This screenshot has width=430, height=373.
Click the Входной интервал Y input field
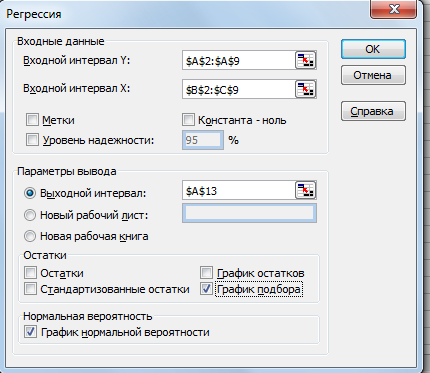[x=239, y=60]
